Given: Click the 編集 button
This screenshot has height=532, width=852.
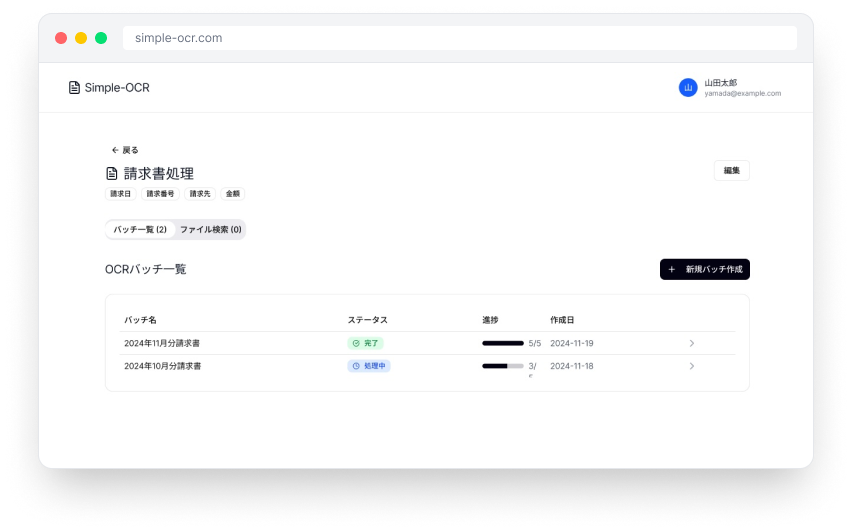Looking at the screenshot, I should tap(731, 171).
